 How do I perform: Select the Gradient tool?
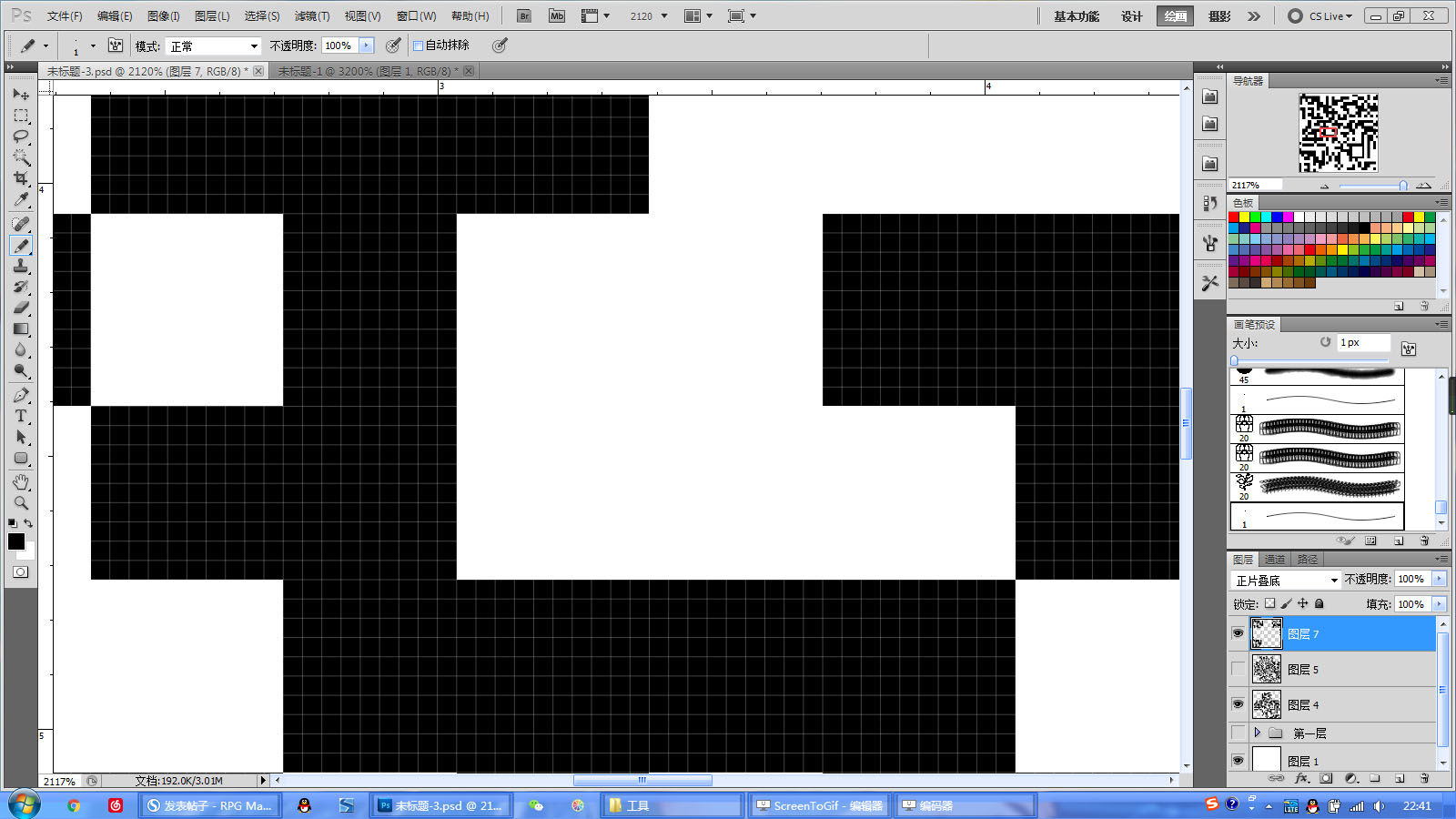[x=21, y=329]
